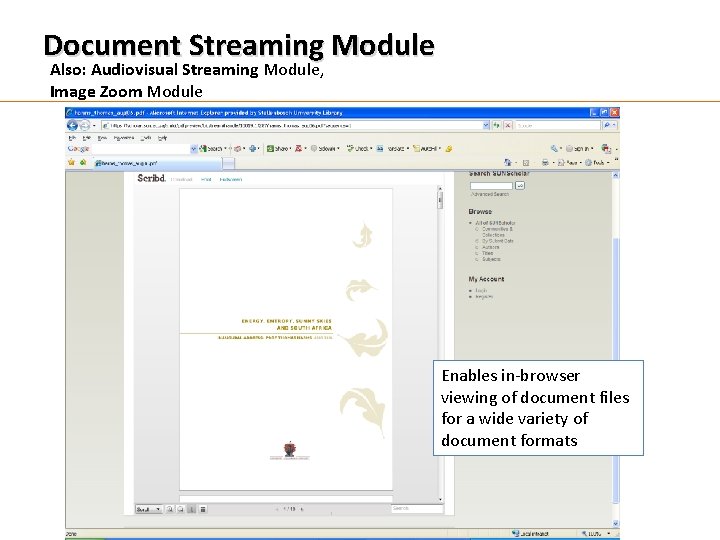Browse Communities & Collections link
Viewport: 720px width, 540px height.
(x=497, y=231)
